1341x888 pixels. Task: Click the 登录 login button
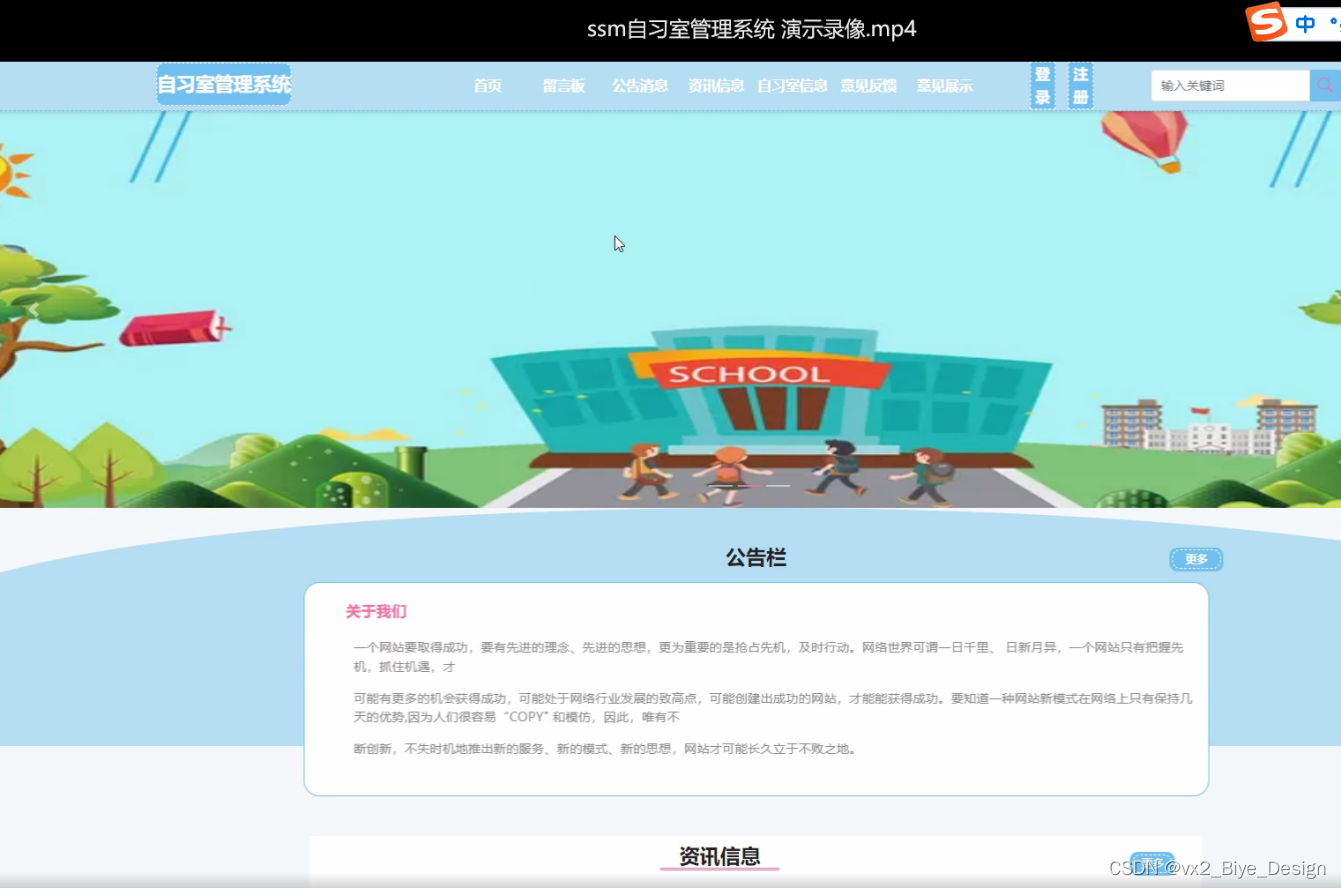point(1043,86)
